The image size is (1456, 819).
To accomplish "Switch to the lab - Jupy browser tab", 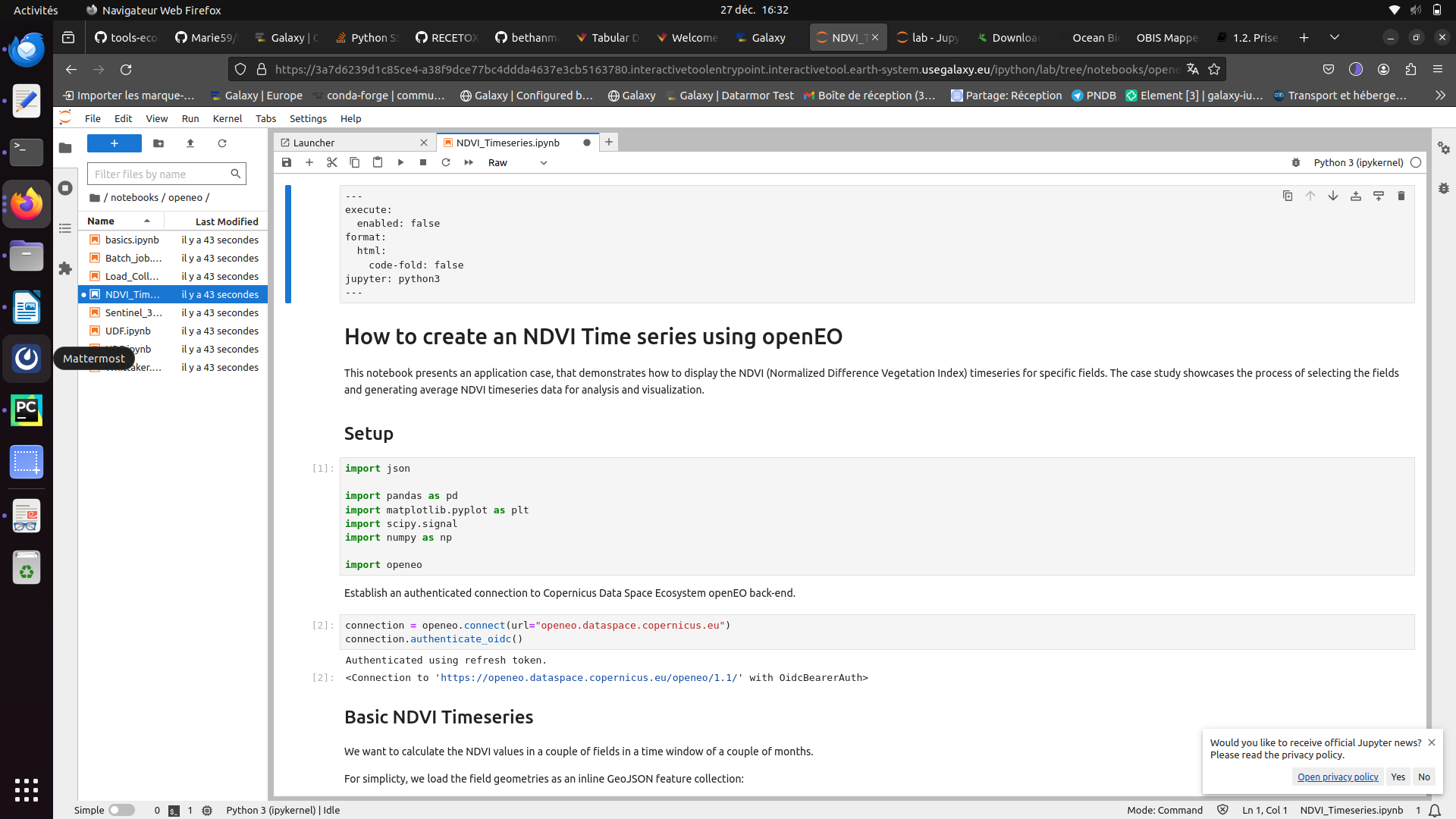I will coord(929,37).
